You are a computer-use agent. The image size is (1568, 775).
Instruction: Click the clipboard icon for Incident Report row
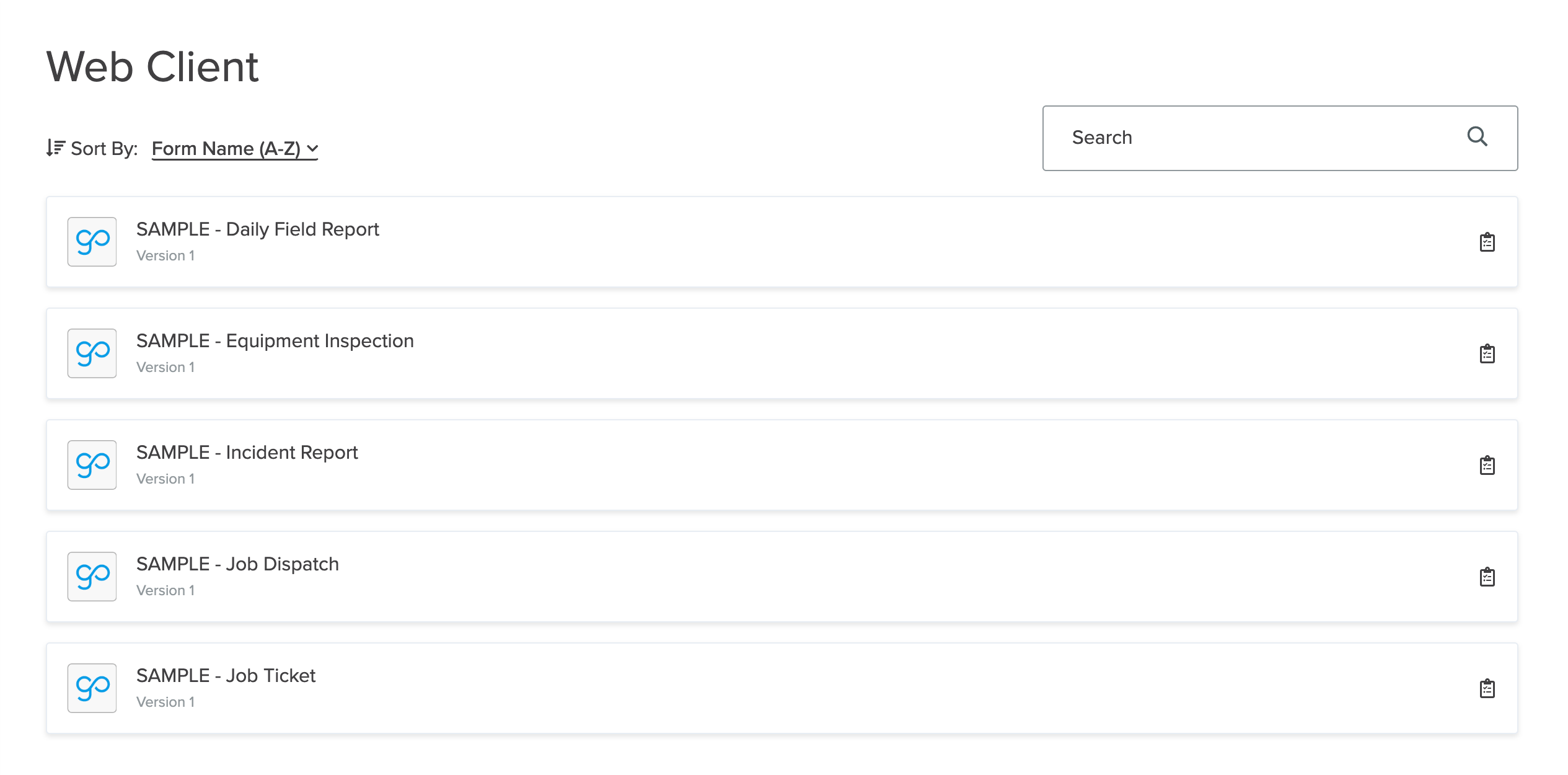point(1487,465)
